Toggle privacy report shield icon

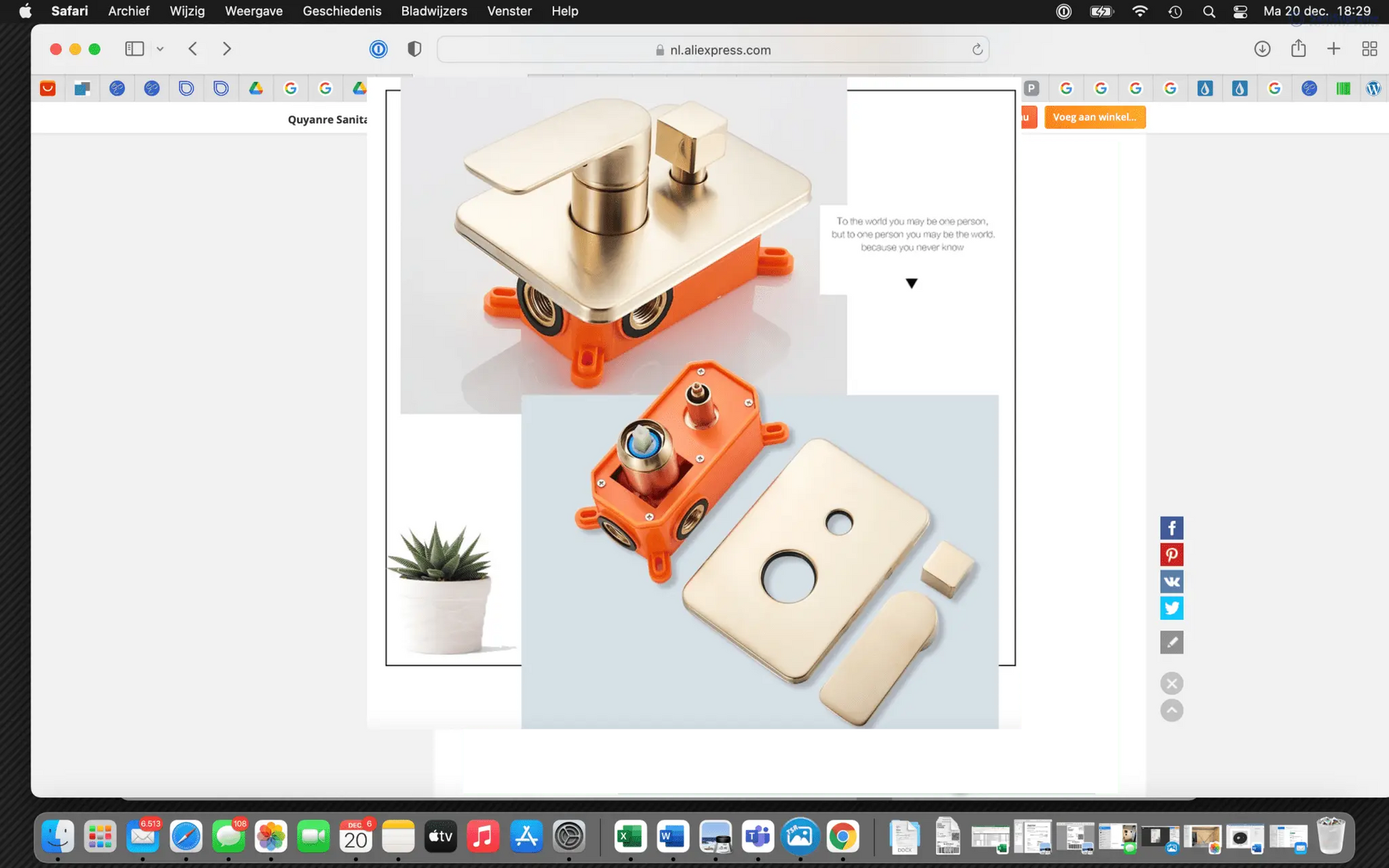click(x=414, y=49)
